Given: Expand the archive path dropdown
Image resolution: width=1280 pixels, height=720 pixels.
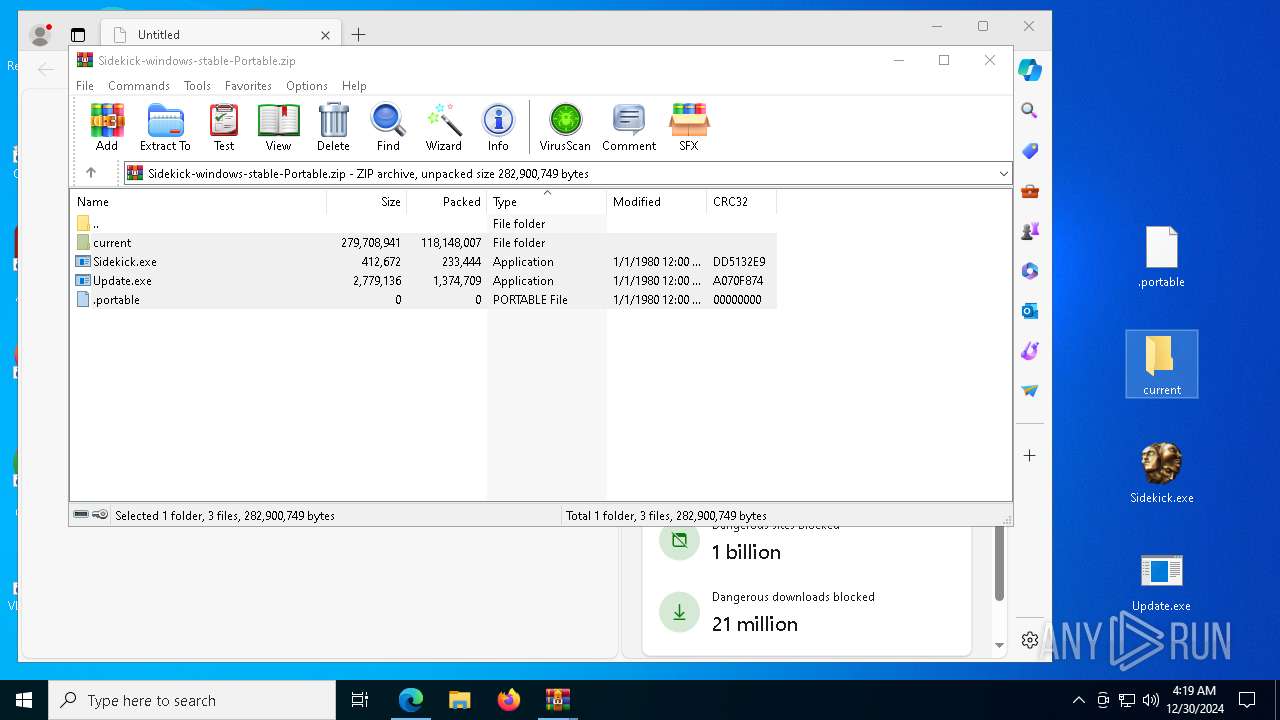Looking at the screenshot, I should tap(1003, 174).
